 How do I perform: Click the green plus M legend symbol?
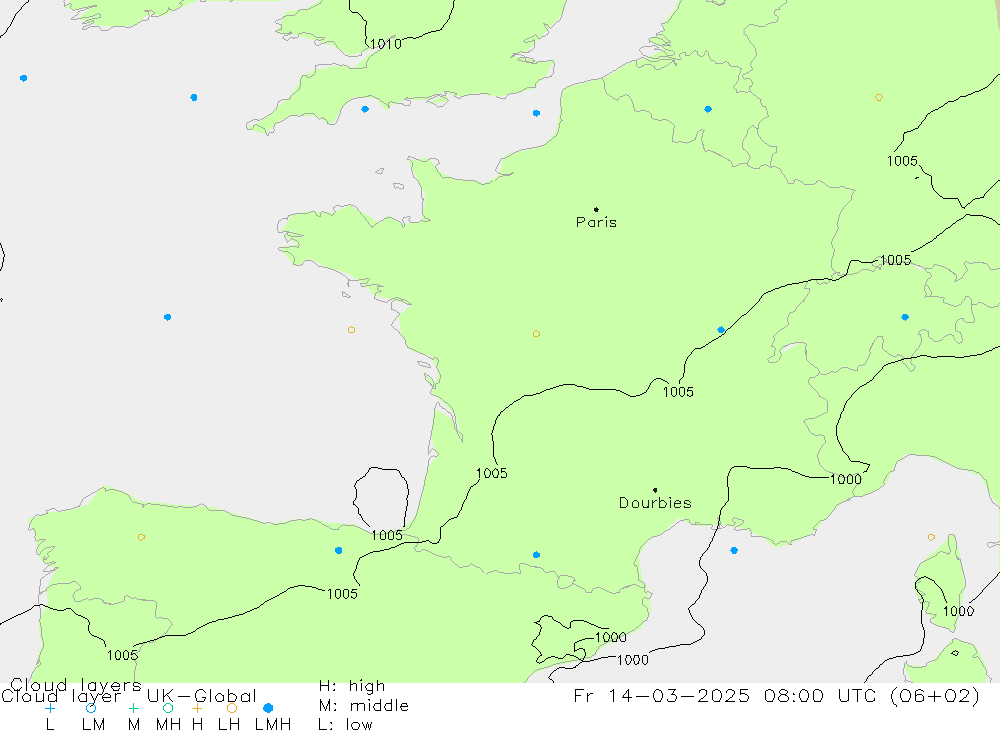click(x=133, y=708)
